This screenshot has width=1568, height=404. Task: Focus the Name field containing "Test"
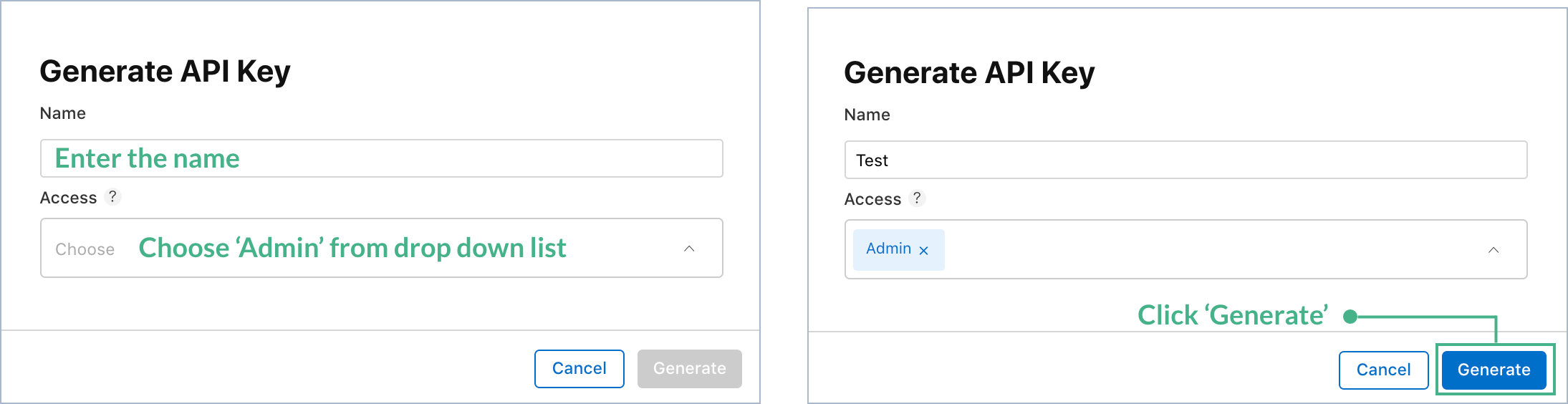click(x=1185, y=160)
